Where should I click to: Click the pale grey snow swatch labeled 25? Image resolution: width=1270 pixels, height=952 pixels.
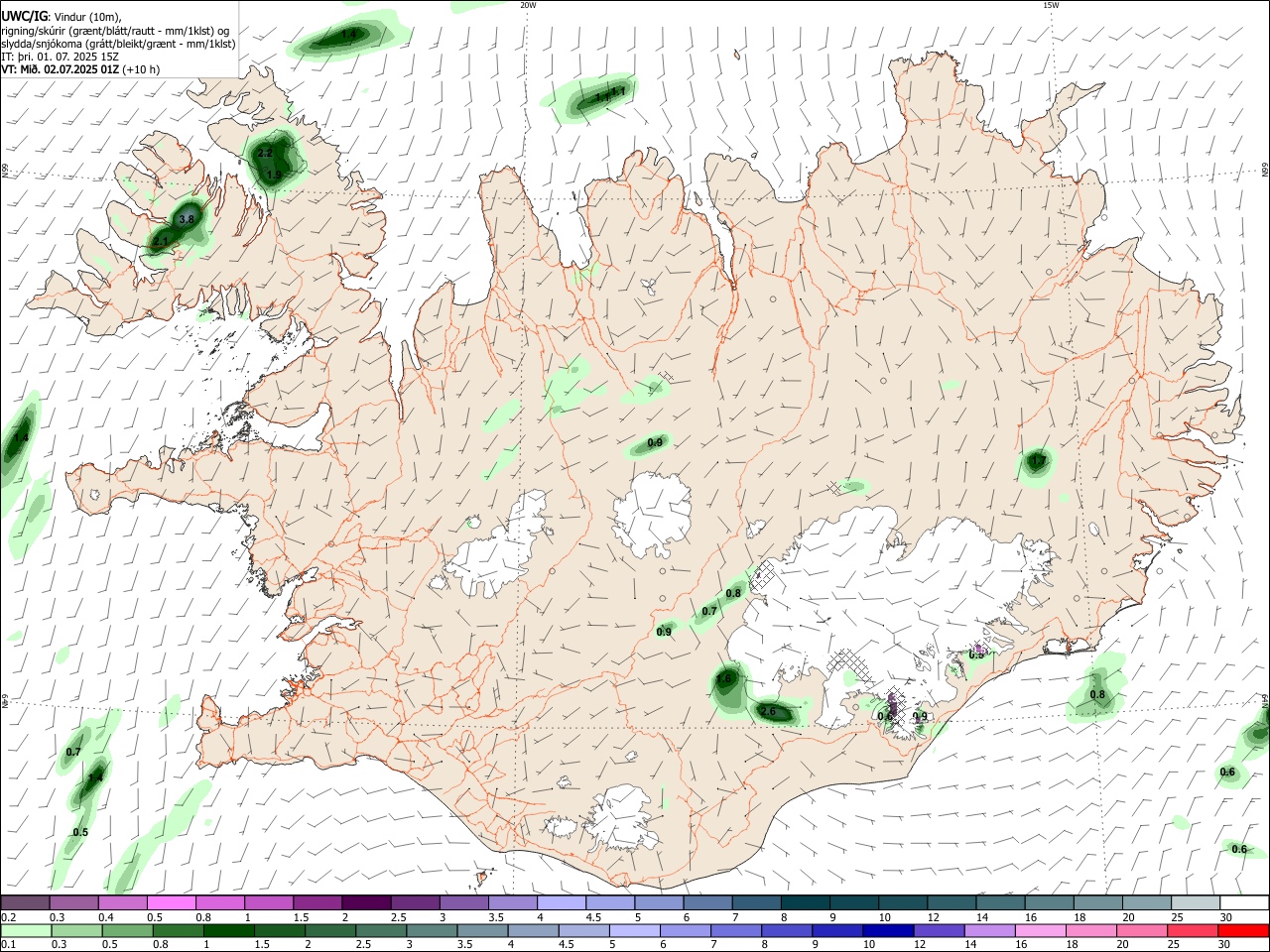[1195, 903]
